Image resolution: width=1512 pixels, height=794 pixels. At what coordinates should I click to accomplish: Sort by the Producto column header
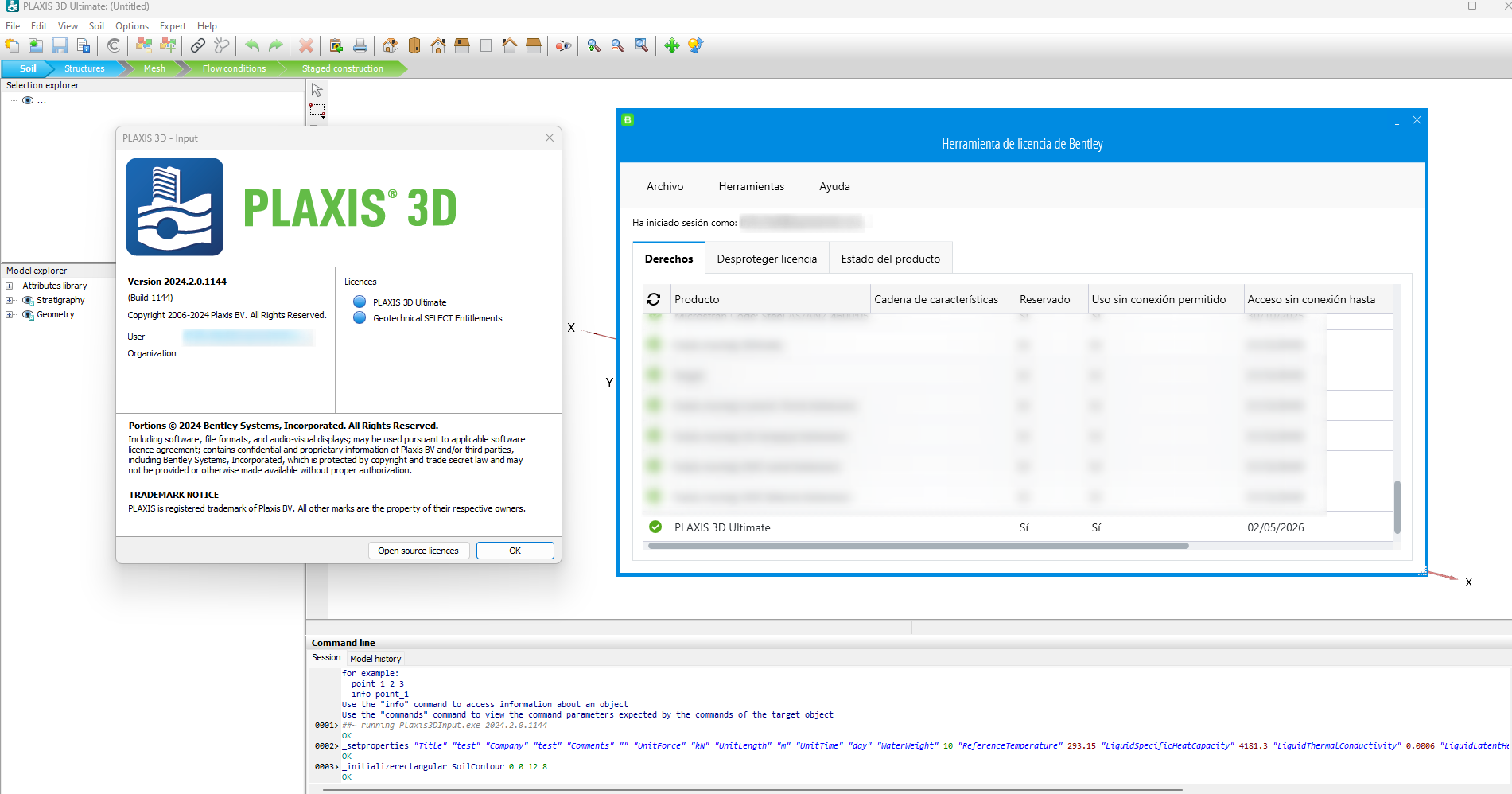point(770,299)
